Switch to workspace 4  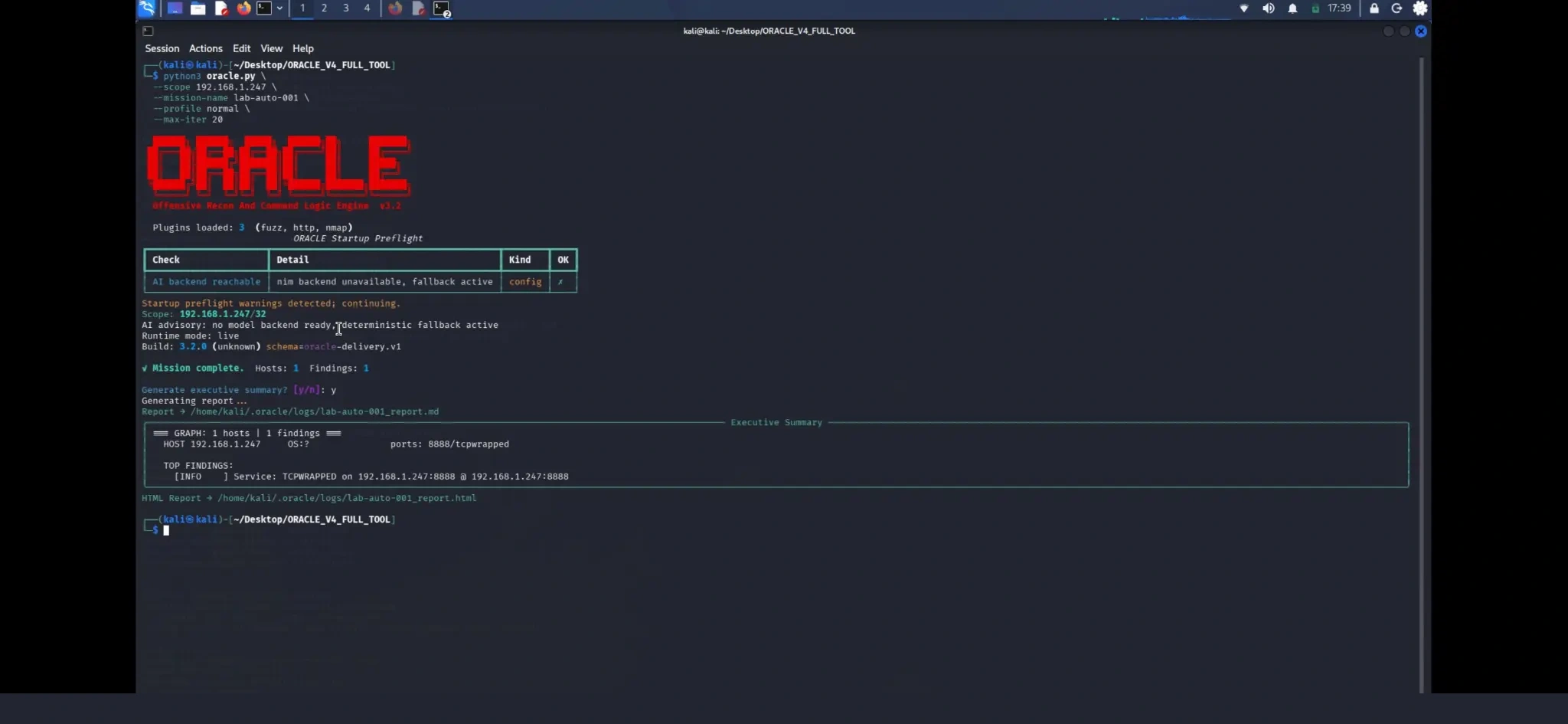(x=367, y=8)
